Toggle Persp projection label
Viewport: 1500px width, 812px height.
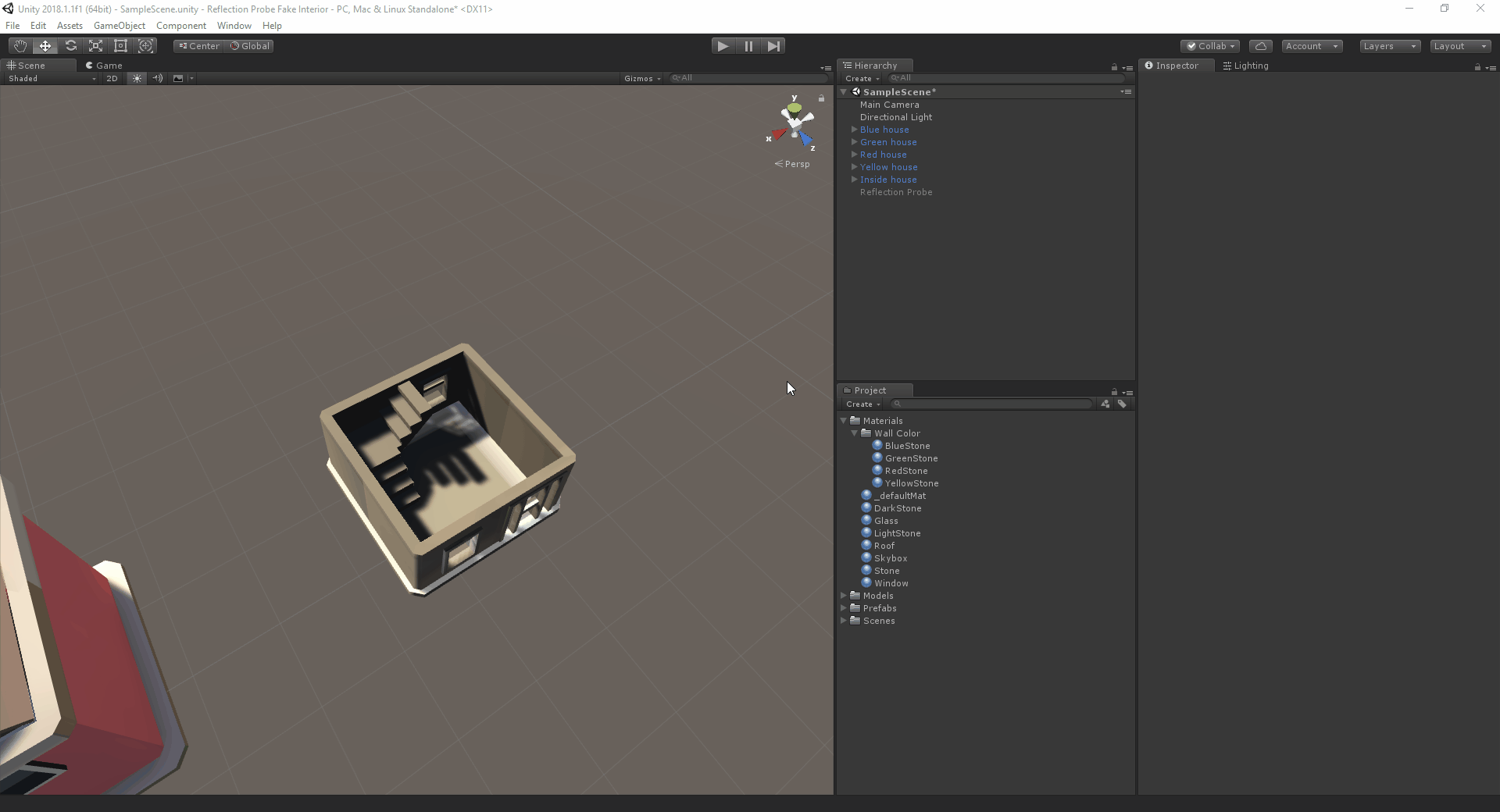[x=792, y=164]
